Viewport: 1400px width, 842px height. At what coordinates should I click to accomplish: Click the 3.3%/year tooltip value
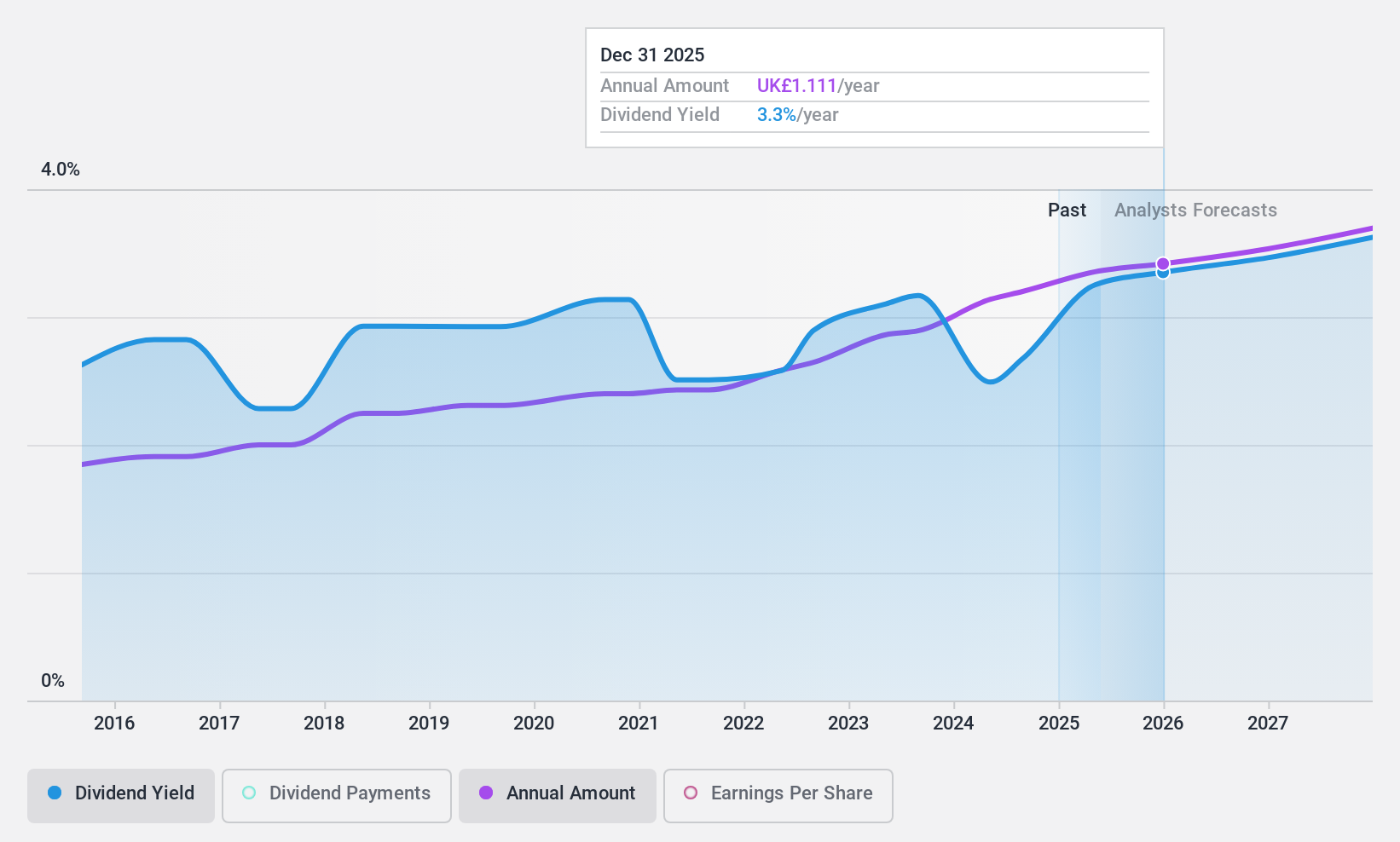797,115
